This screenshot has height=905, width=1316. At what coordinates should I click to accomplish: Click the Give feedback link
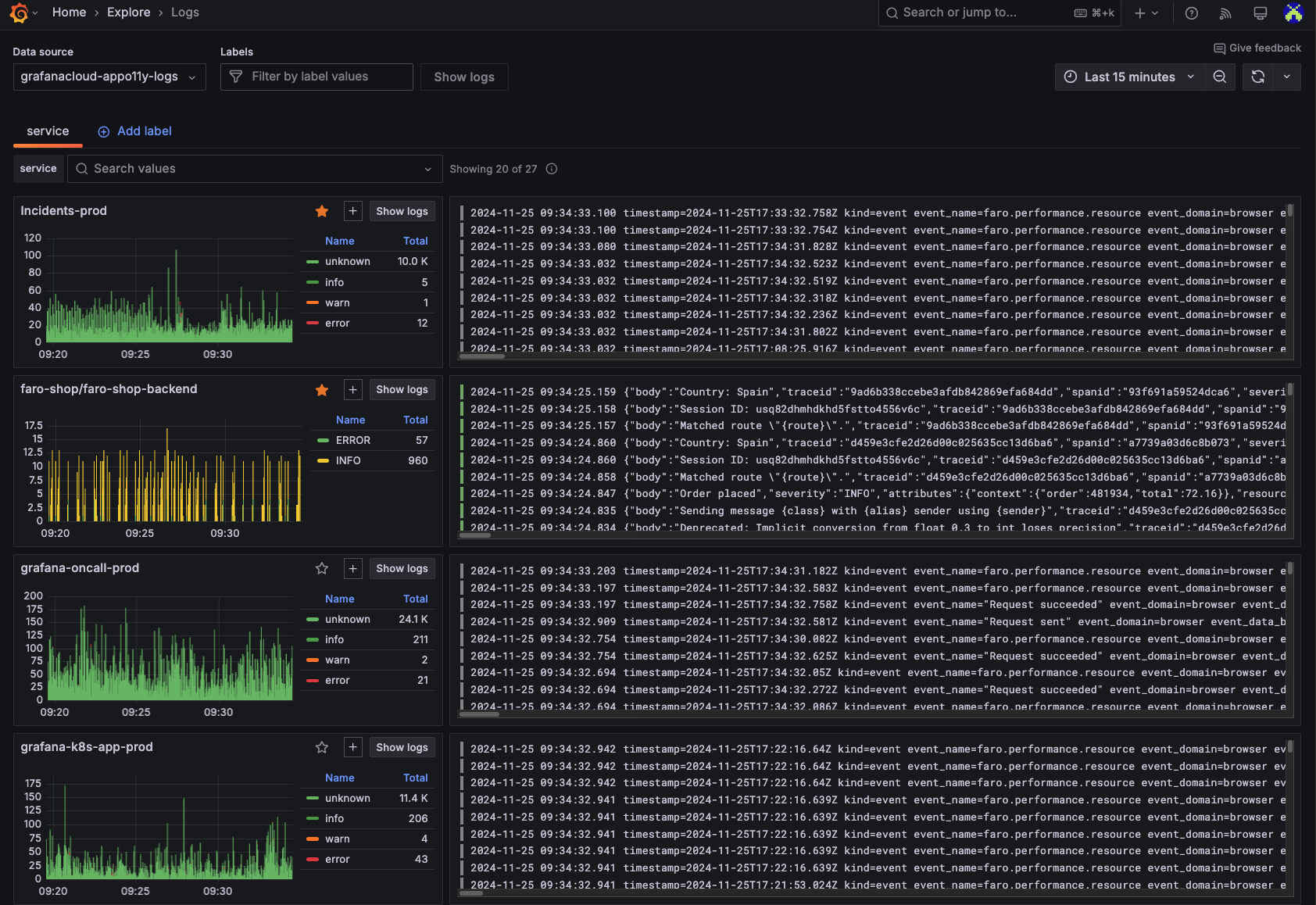(x=1257, y=48)
